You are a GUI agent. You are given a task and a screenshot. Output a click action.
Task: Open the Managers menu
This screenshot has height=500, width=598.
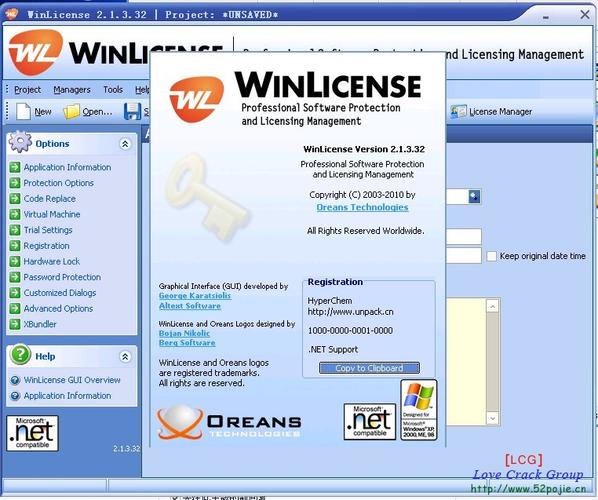[x=72, y=90]
